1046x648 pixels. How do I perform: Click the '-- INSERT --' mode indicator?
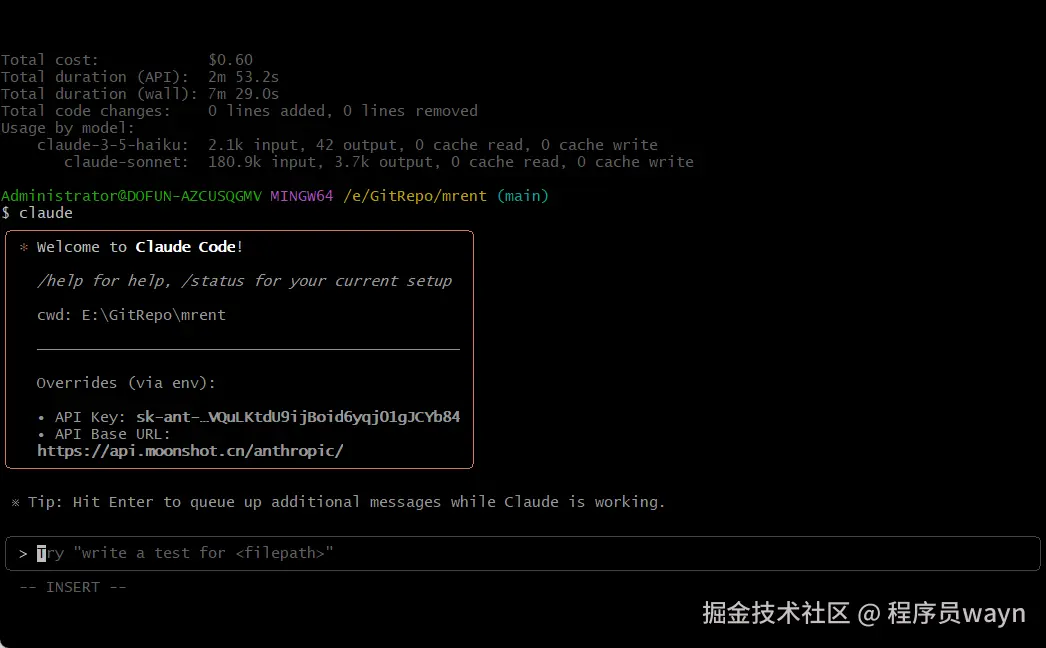pos(73,587)
